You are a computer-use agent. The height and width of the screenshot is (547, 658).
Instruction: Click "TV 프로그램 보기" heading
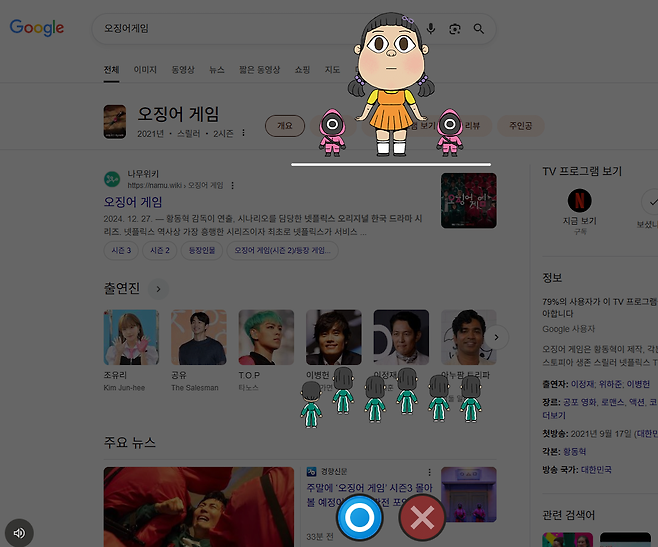(x=582, y=171)
